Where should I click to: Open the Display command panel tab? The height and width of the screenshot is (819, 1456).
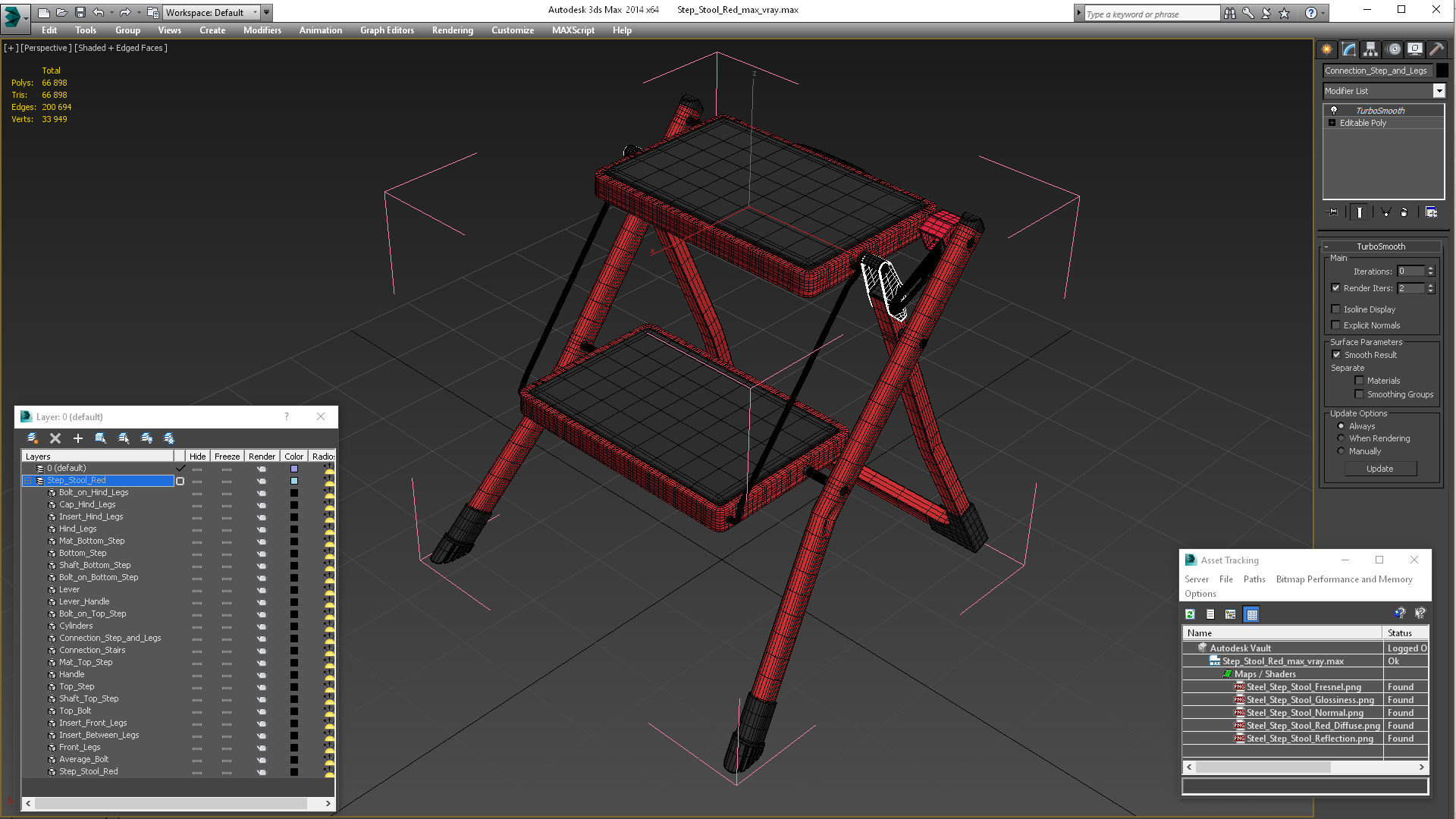tap(1415, 49)
